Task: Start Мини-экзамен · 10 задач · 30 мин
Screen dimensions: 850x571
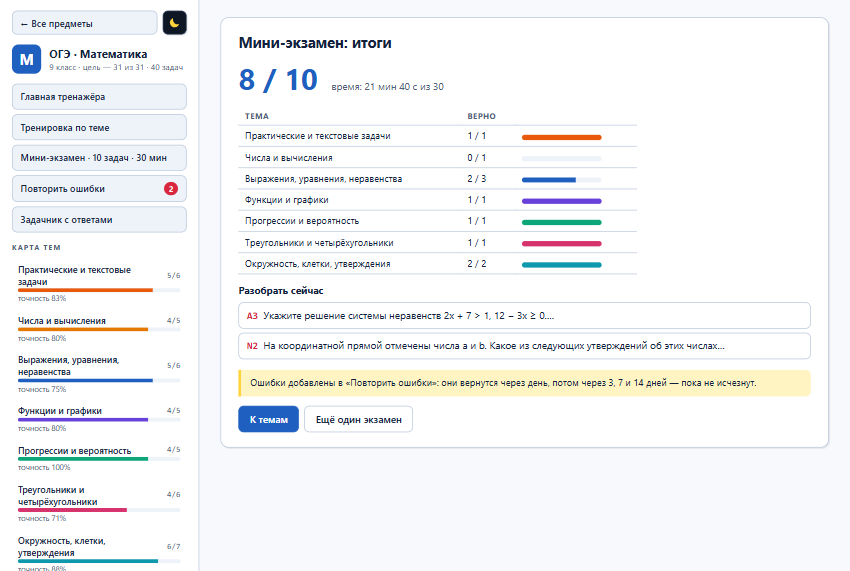Action: point(99,158)
